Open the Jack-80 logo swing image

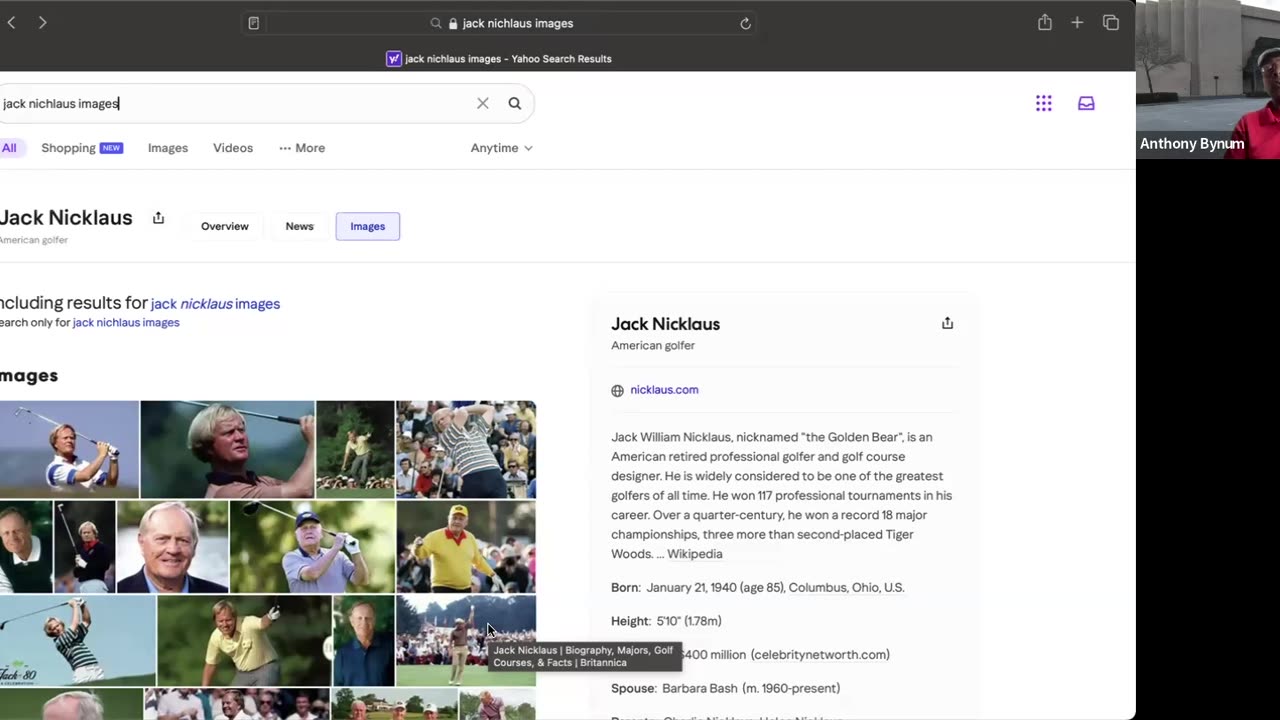[77, 641]
